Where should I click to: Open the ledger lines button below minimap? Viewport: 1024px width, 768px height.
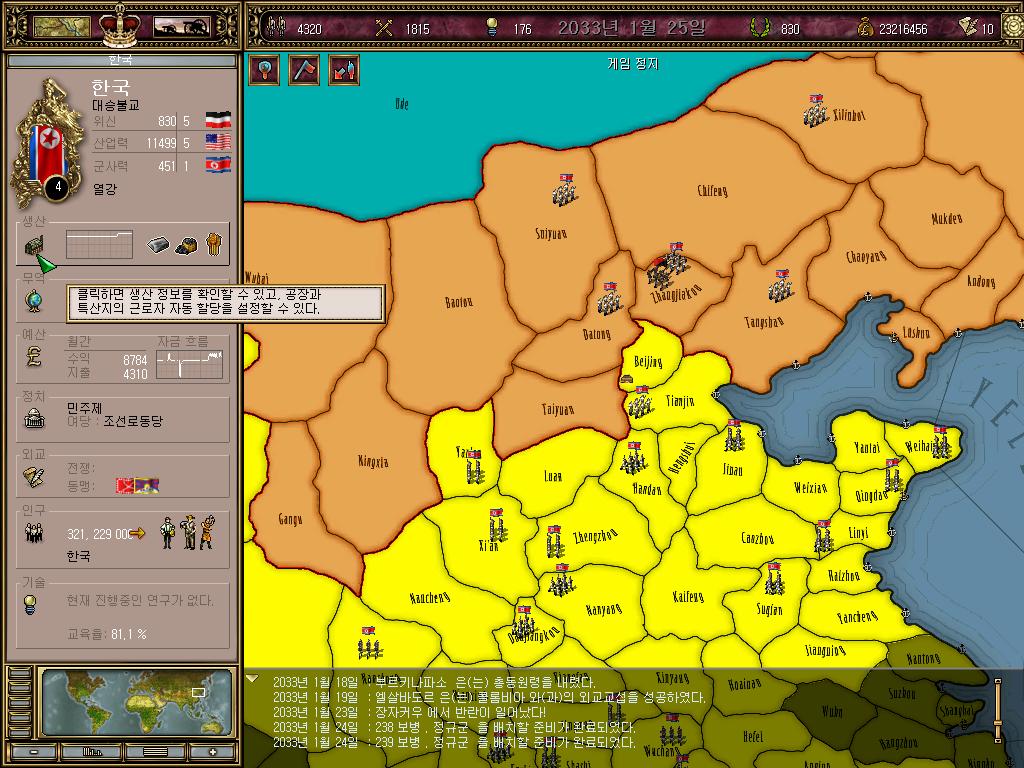coord(155,752)
